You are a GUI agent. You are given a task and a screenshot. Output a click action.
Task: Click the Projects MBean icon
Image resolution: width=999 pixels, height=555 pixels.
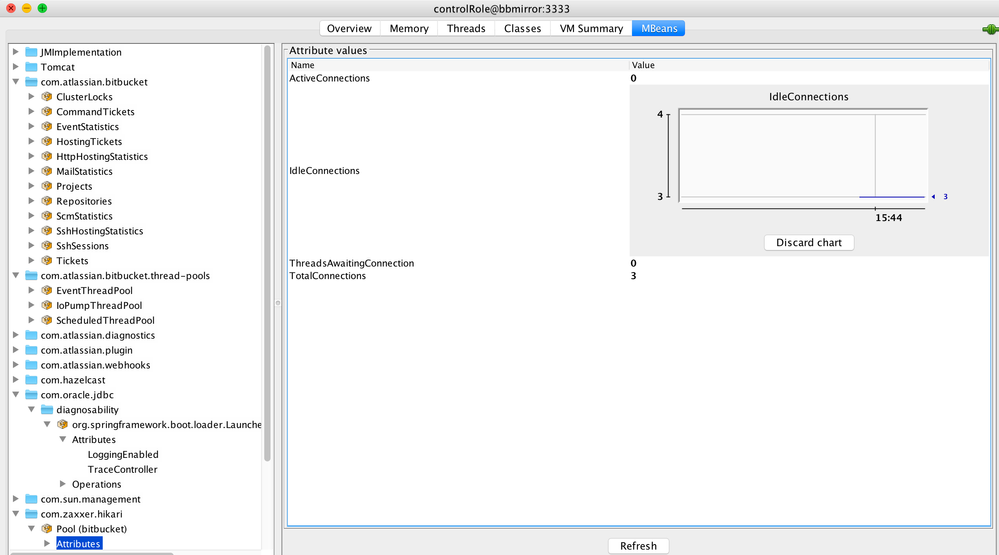[47, 186]
